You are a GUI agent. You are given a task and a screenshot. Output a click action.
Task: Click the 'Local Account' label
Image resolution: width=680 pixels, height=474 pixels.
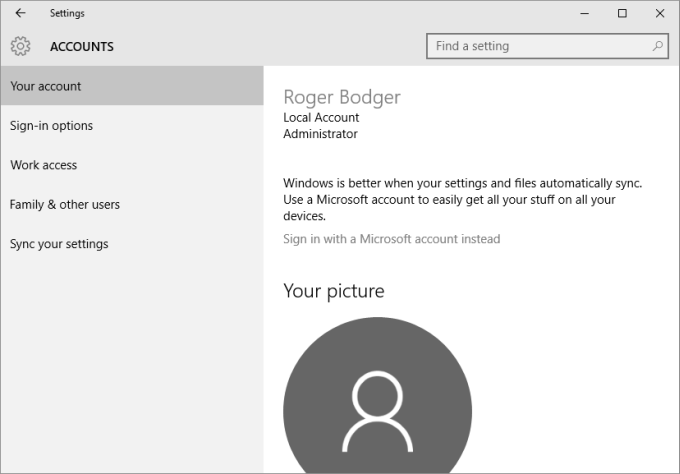[321, 117]
